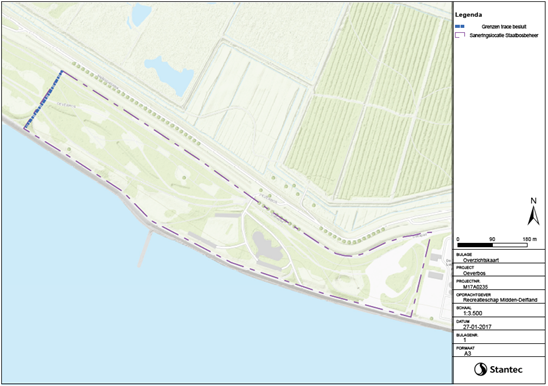Click the format value "A3"

coord(468,353)
